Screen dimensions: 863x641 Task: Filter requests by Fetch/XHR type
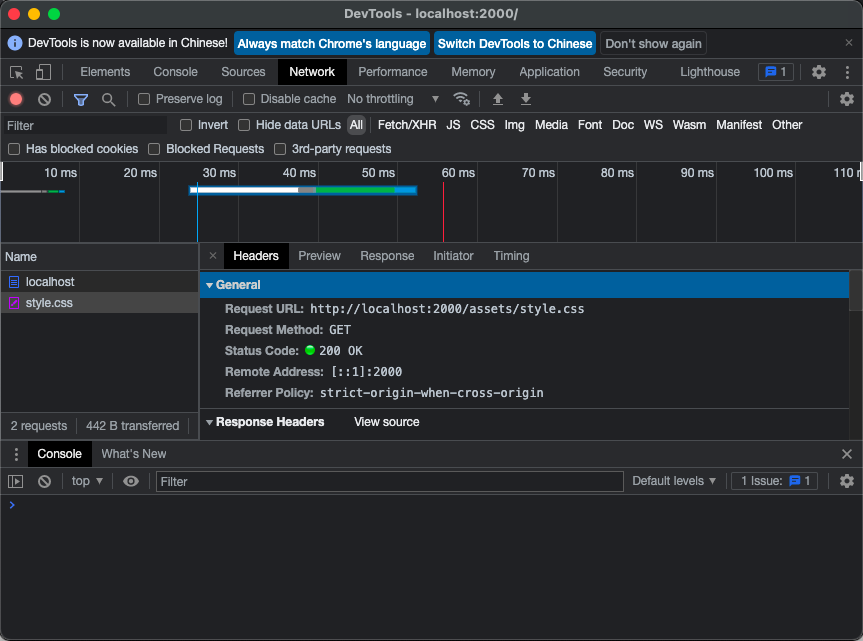pos(407,125)
